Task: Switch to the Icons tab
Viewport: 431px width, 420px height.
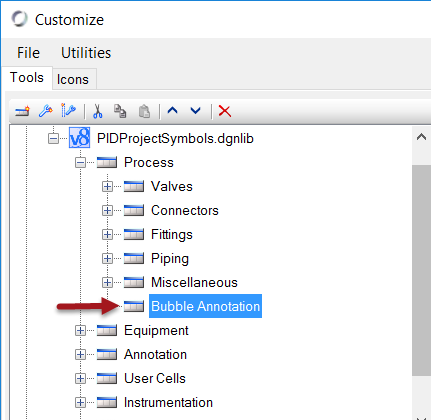Action: coord(73,79)
